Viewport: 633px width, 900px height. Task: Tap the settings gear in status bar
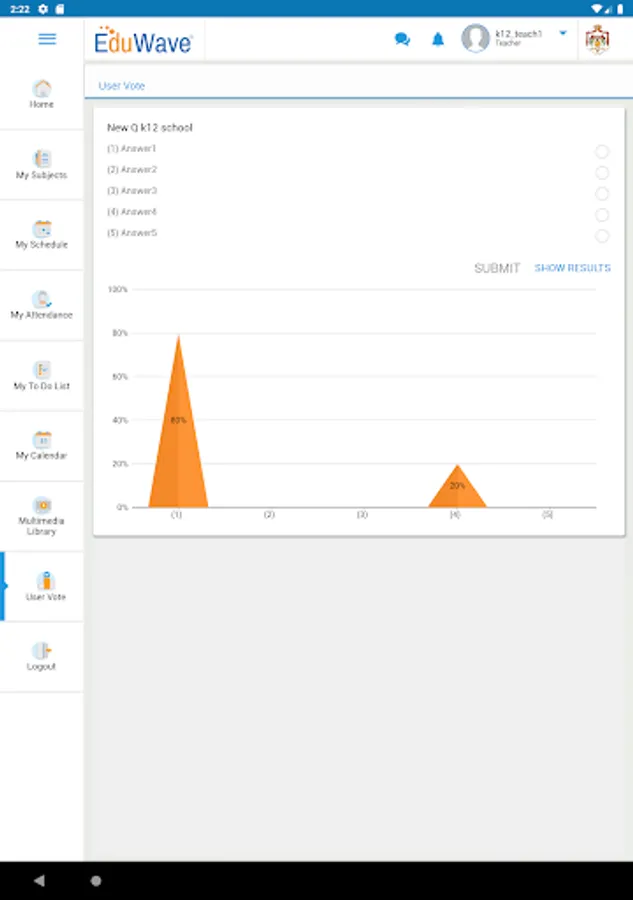(43, 9)
